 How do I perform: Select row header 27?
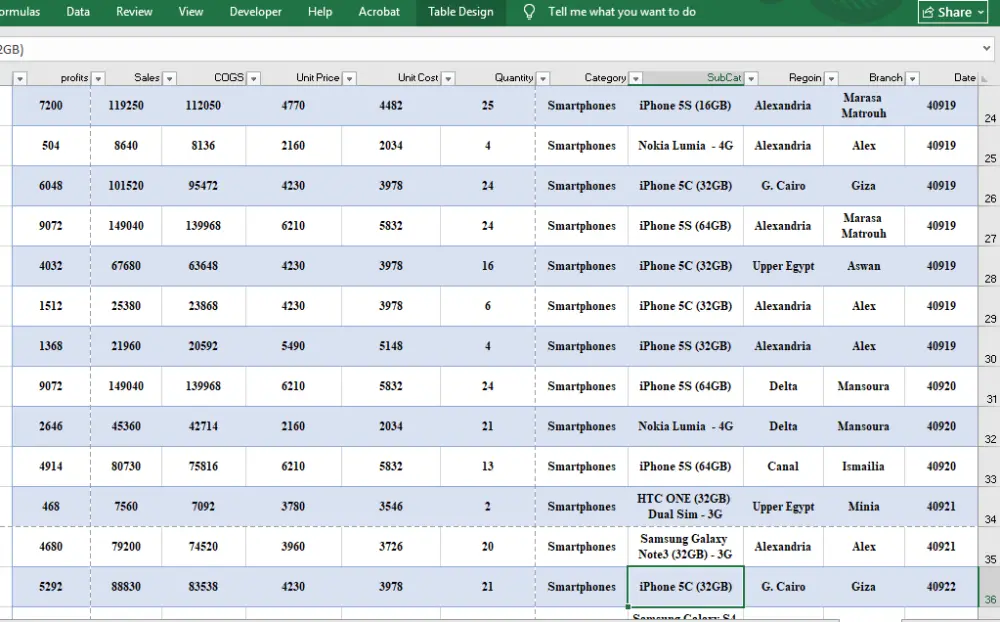[x=990, y=226]
